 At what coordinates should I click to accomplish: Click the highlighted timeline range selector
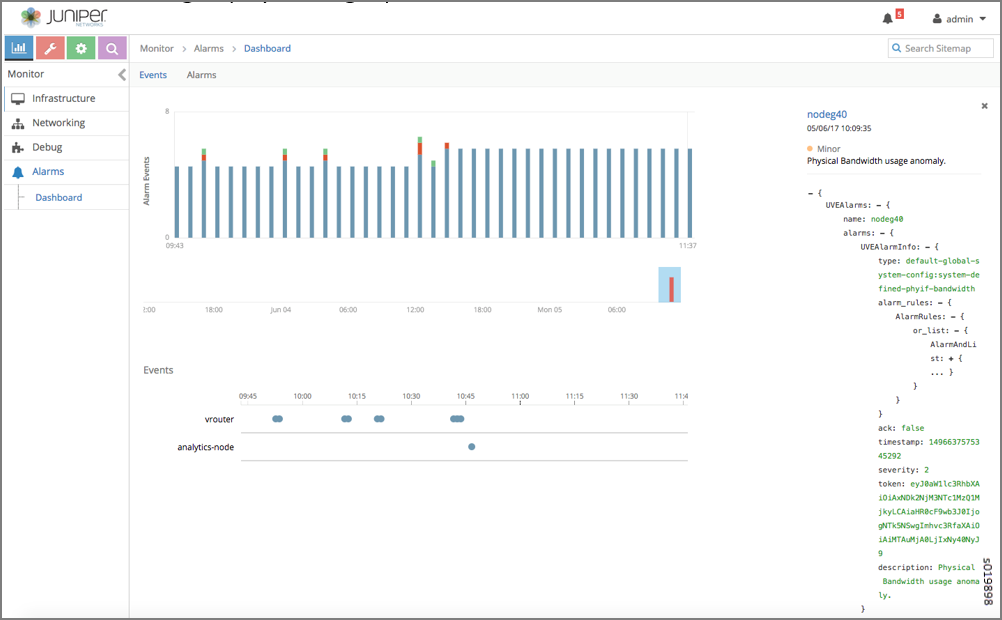click(669, 284)
